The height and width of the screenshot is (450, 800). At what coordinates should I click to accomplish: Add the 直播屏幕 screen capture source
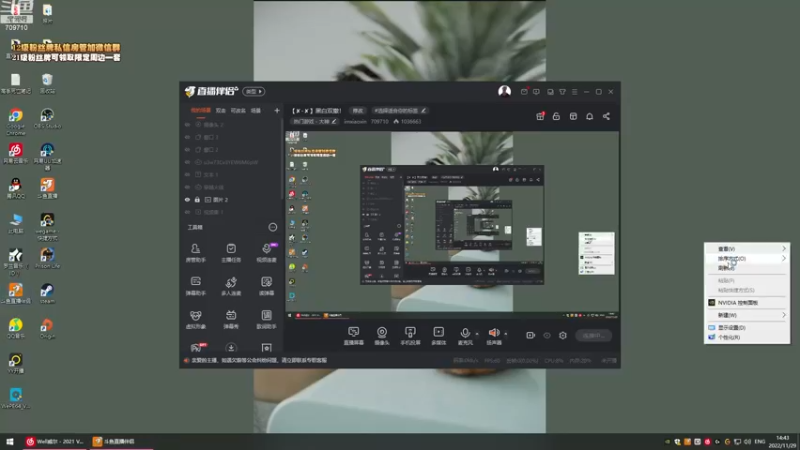pos(354,336)
